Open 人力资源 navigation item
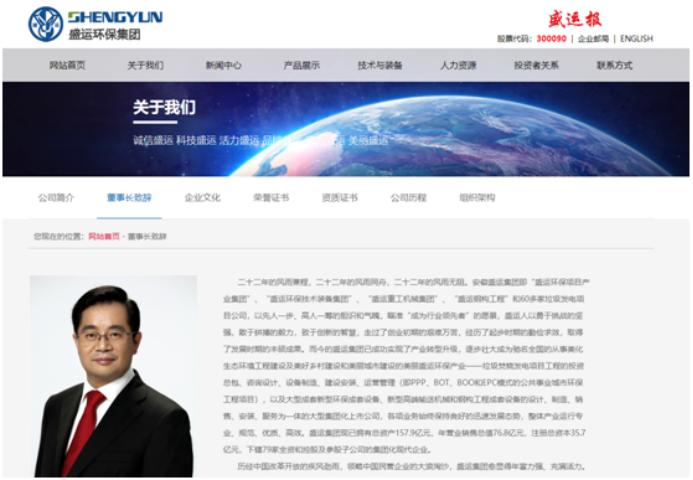The height and width of the screenshot is (480, 693). click(458, 65)
